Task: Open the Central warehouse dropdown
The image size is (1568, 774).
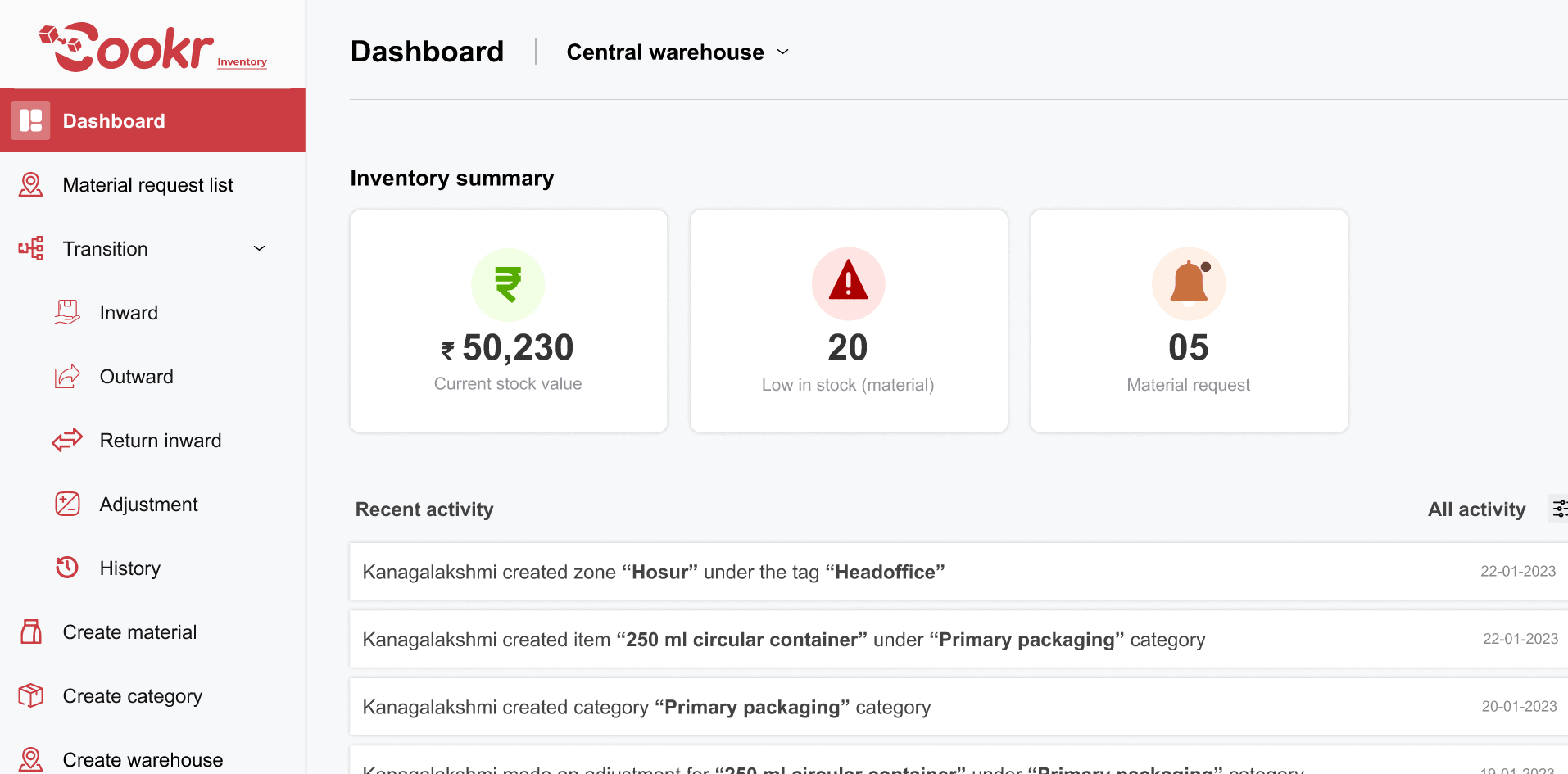Action: [678, 52]
